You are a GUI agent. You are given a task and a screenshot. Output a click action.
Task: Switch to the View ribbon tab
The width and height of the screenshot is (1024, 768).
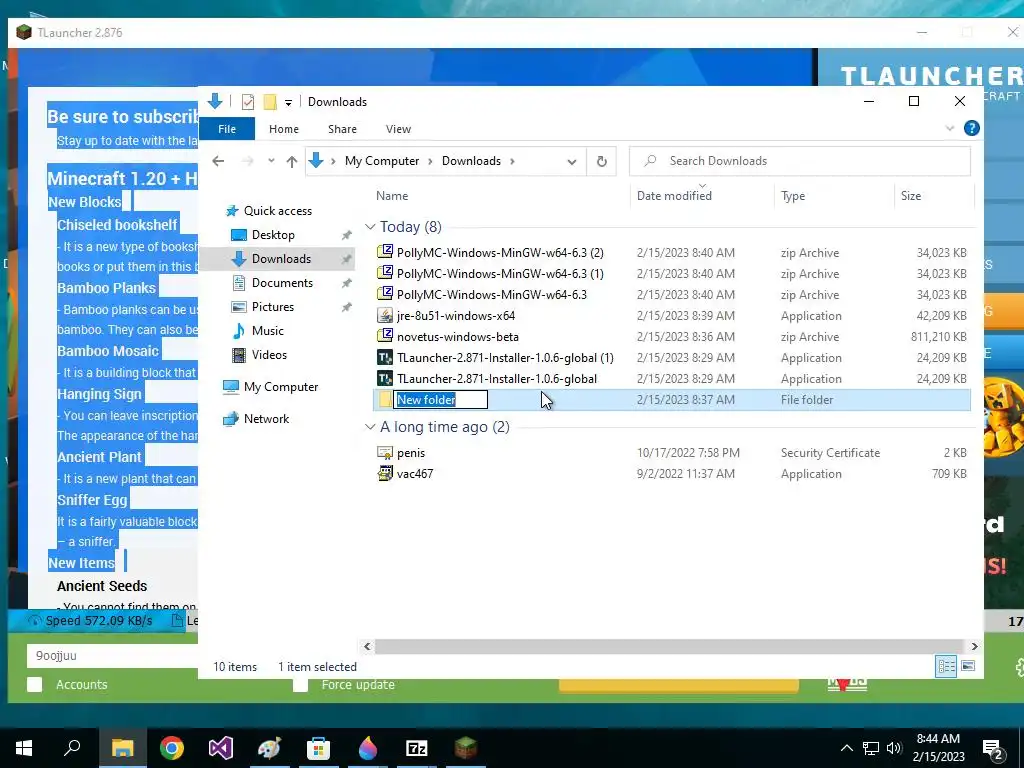click(x=398, y=129)
